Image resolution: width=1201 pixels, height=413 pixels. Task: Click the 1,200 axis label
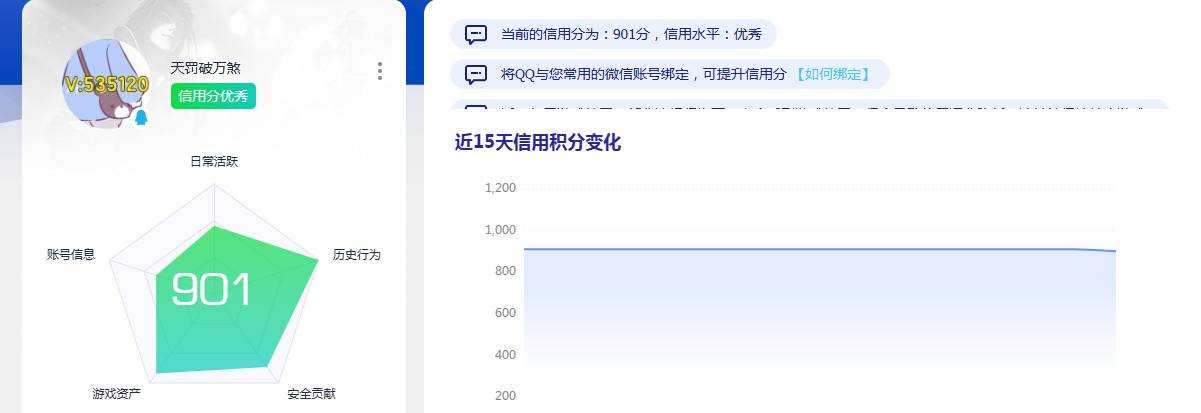coord(500,188)
